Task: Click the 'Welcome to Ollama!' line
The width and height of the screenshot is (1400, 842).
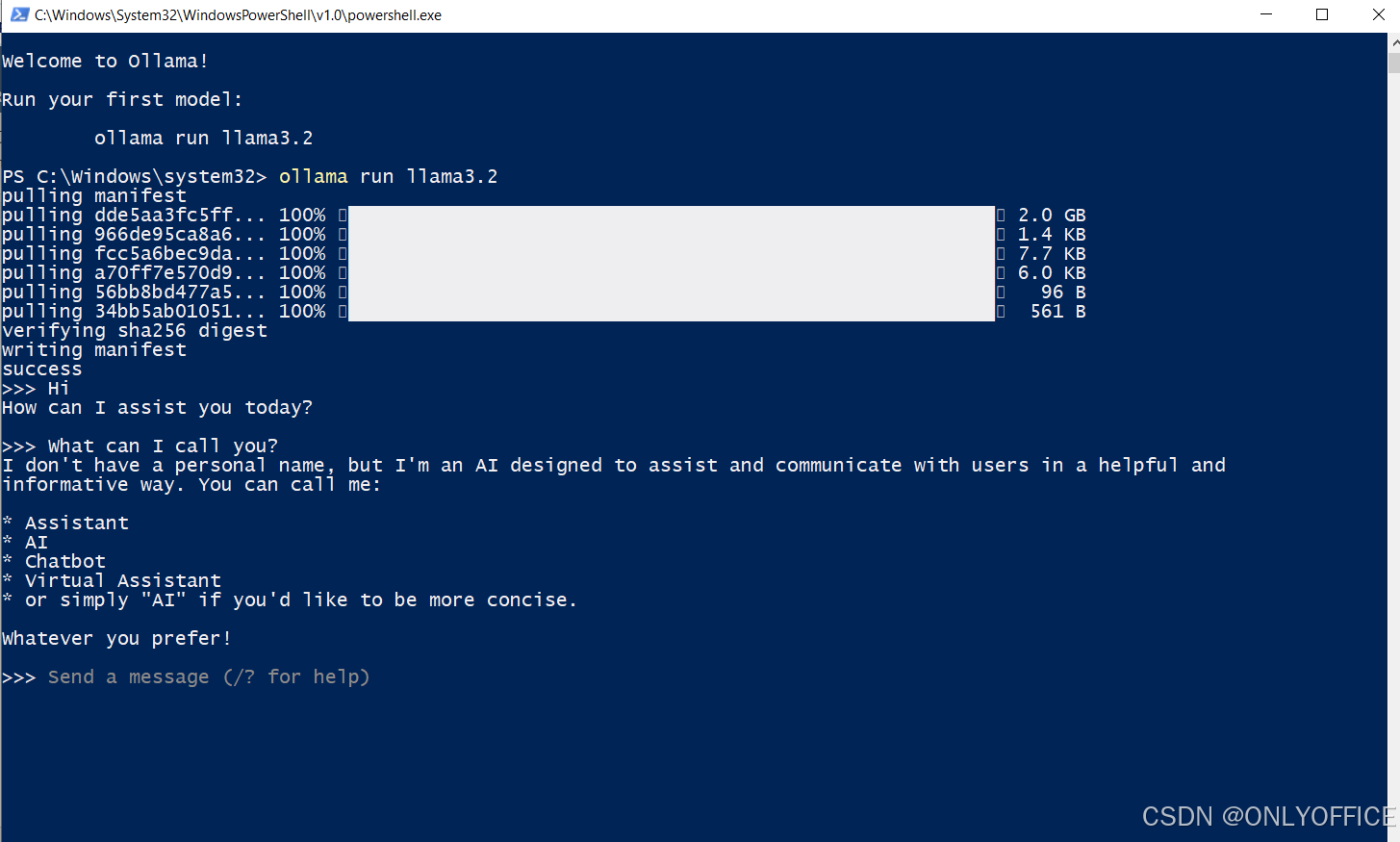Action: pos(105,61)
